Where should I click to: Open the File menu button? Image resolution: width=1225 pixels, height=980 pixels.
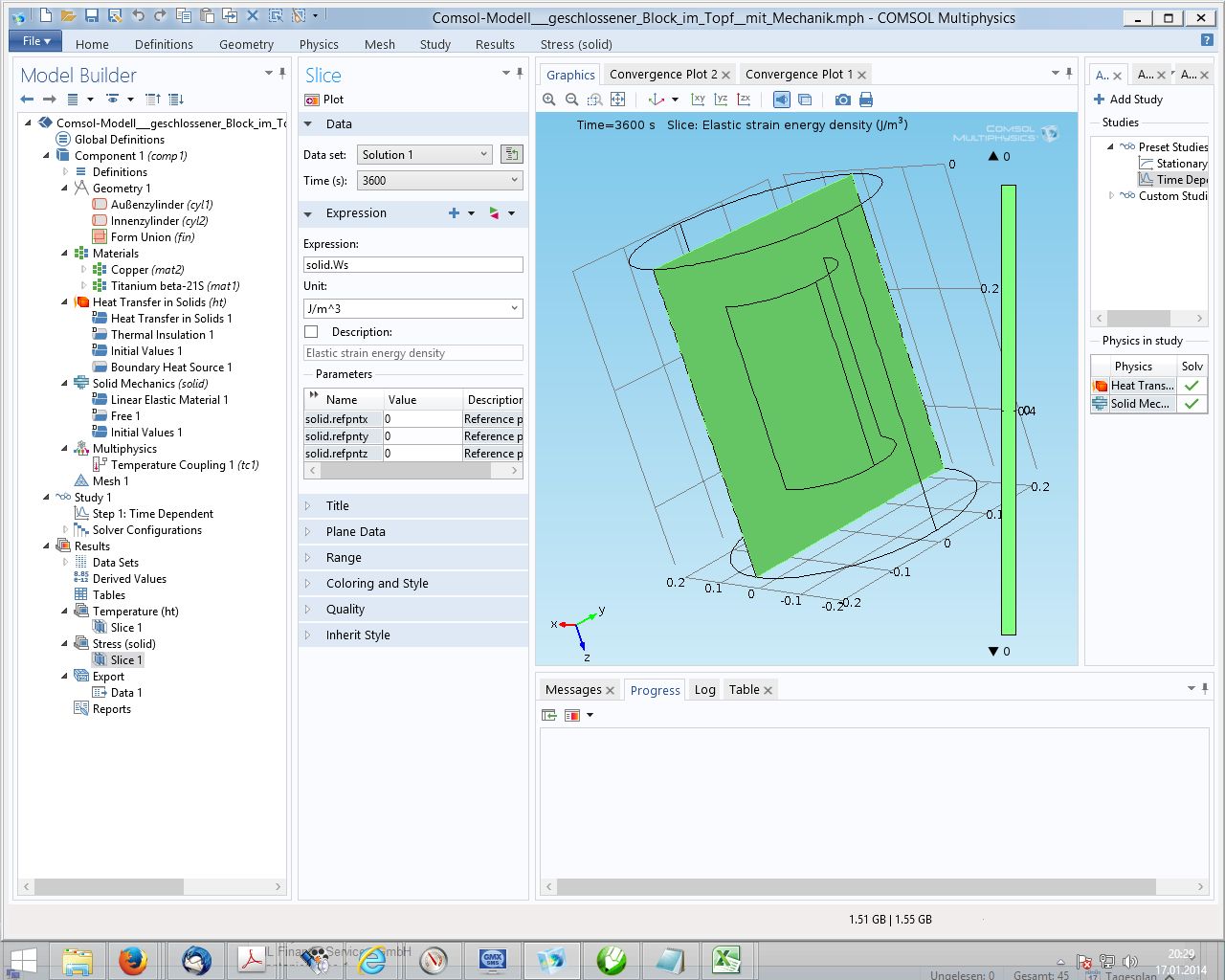click(35, 41)
